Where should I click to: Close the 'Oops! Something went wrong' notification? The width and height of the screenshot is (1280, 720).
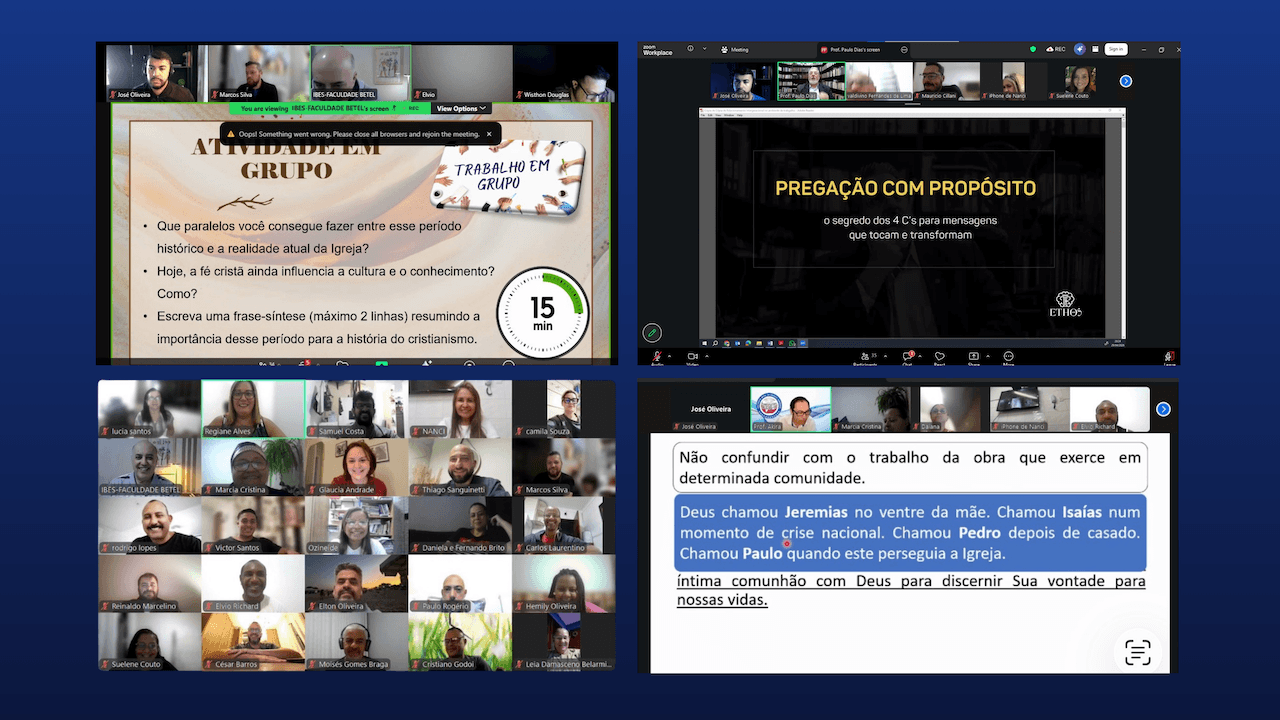[489, 133]
